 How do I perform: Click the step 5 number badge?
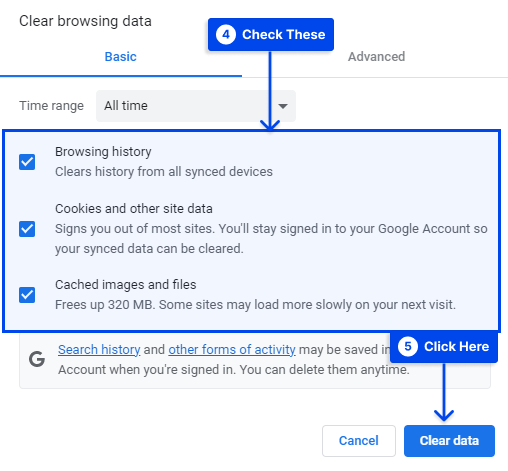tap(408, 347)
